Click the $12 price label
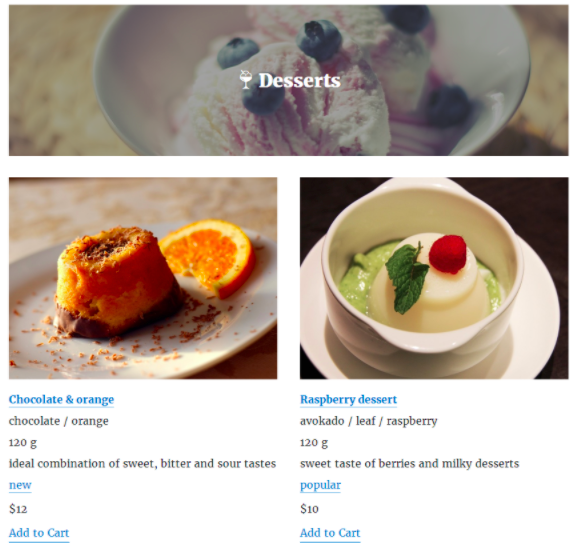578x549 pixels. pyautogui.click(x=18, y=509)
